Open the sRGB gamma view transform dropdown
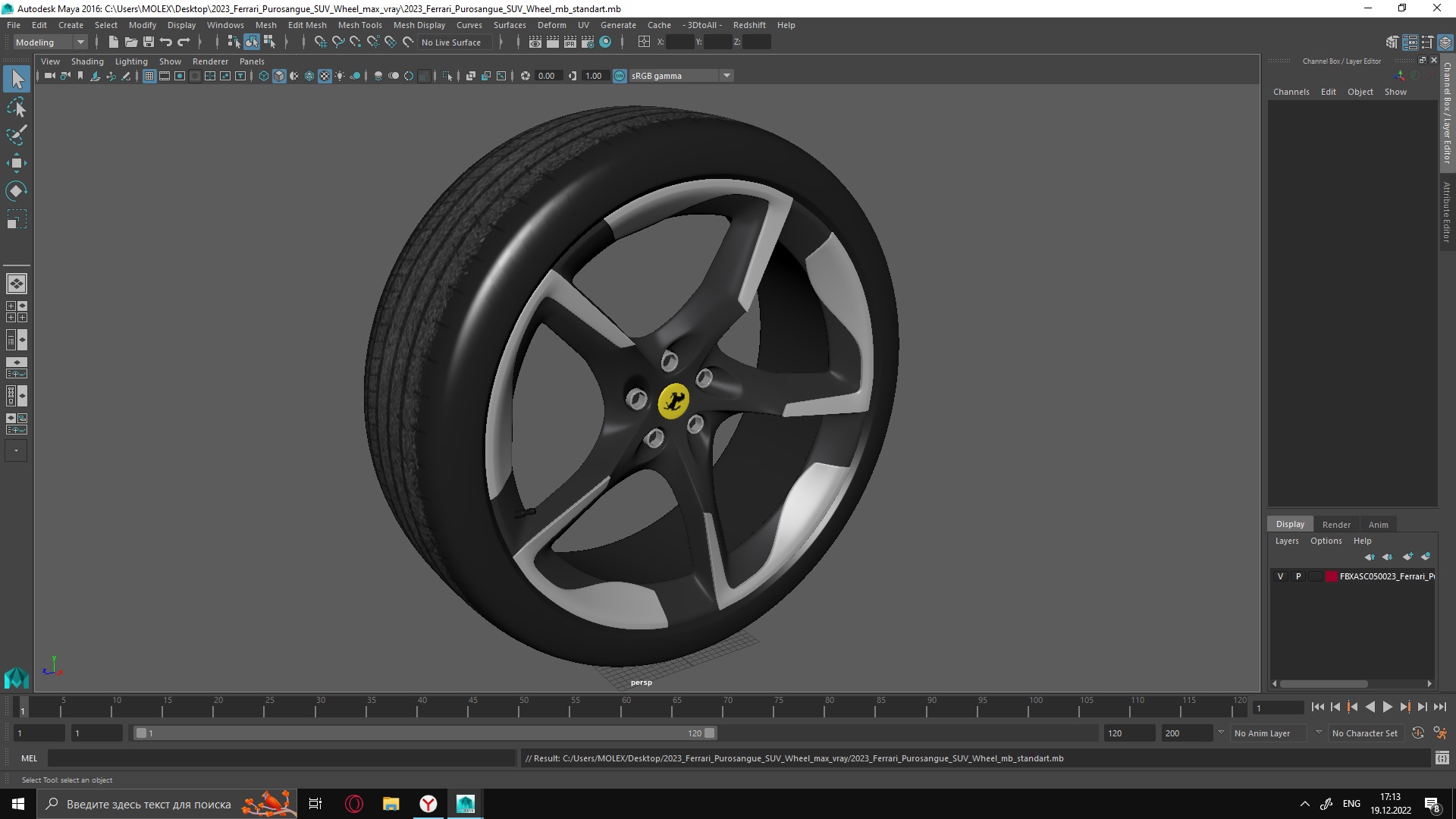 point(680,76)
